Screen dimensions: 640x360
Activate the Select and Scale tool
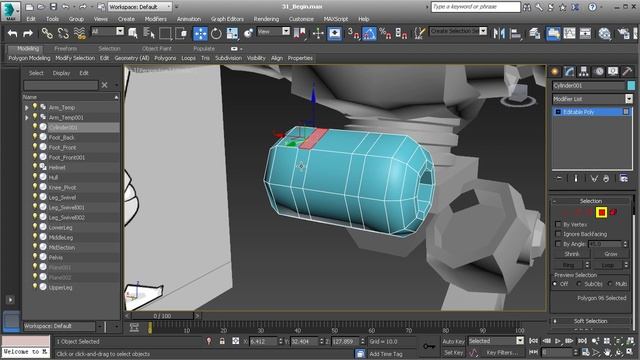click(x=232, y=33)
